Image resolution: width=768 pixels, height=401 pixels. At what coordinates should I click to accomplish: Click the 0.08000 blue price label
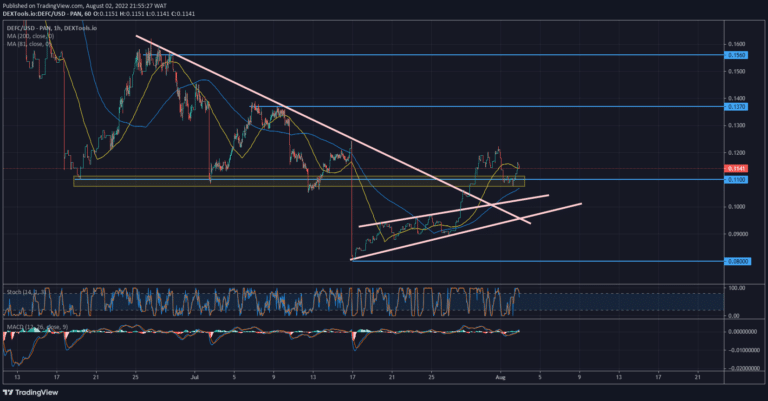pyautogui.click(x=738, y=261)
